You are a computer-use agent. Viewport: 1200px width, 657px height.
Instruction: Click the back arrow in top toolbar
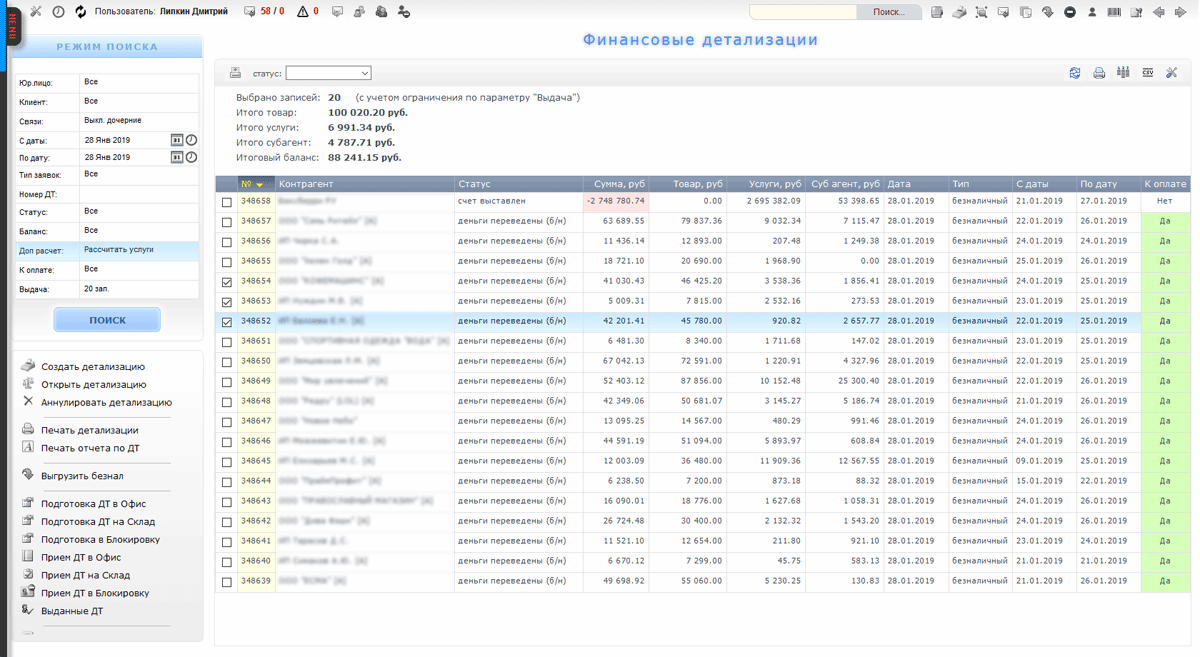[1159, 12]
